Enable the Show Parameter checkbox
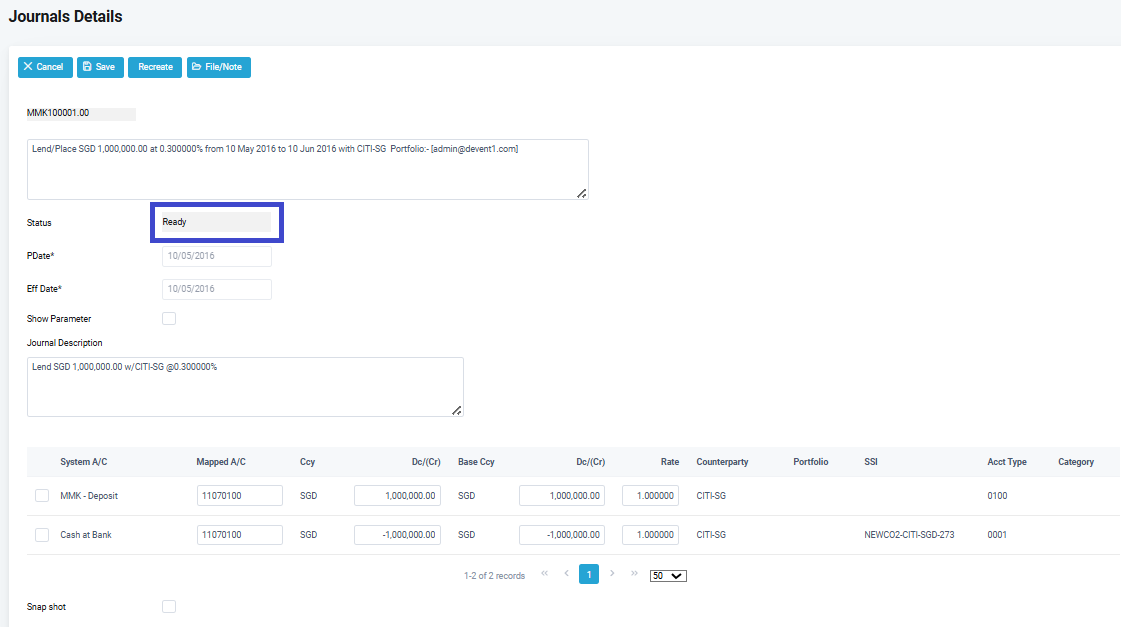Viewport: 1121px width, 627px height. tap(169, 319)
